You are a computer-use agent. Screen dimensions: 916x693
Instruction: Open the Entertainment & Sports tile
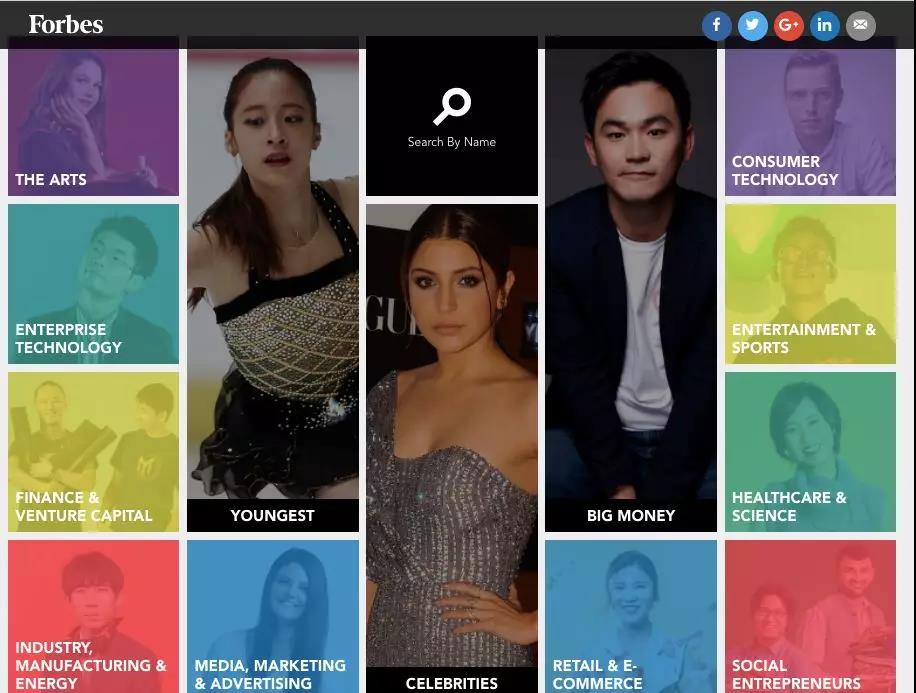click(810, 284)
